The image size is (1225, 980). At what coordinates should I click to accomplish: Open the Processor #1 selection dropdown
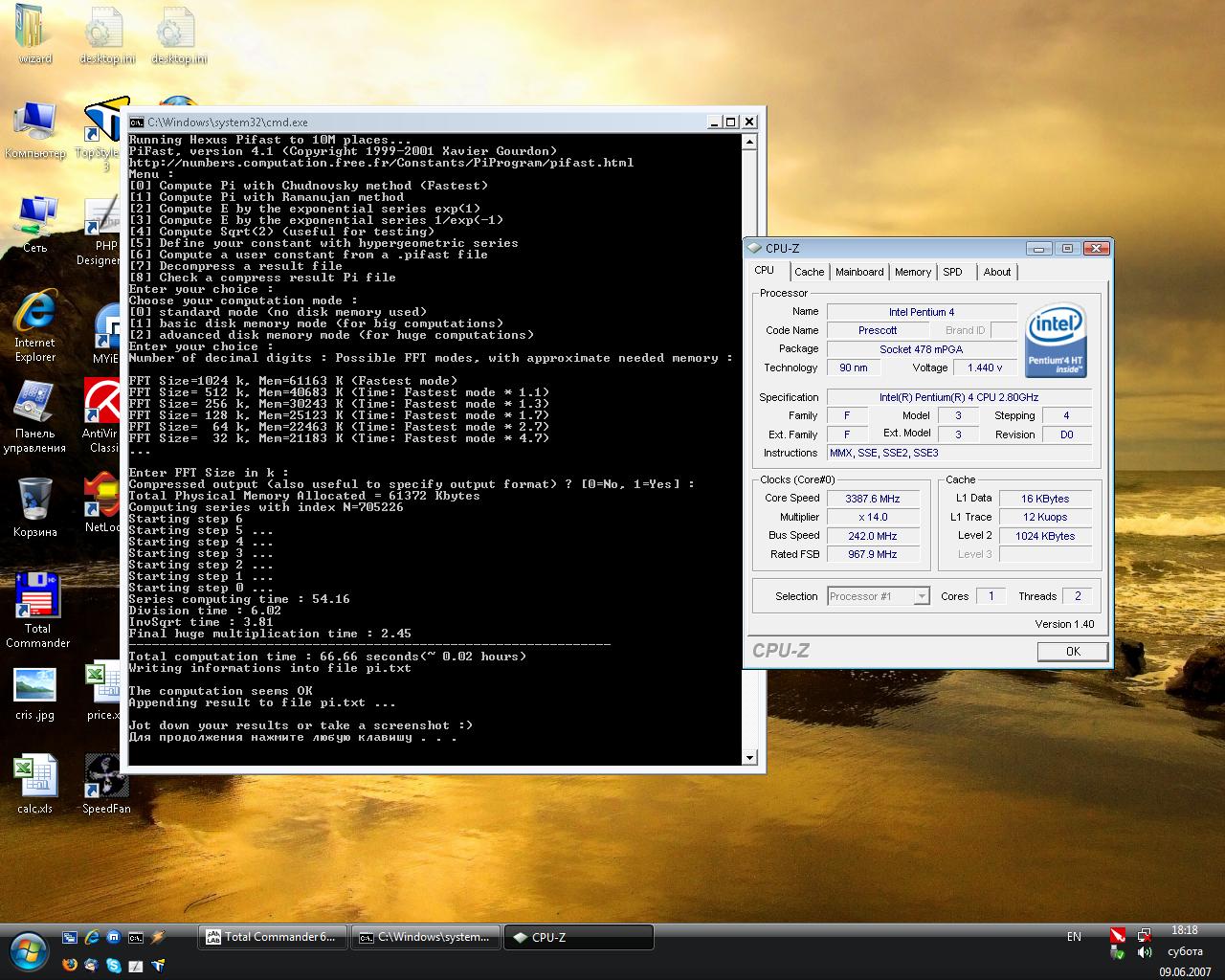tap(878, 596)
